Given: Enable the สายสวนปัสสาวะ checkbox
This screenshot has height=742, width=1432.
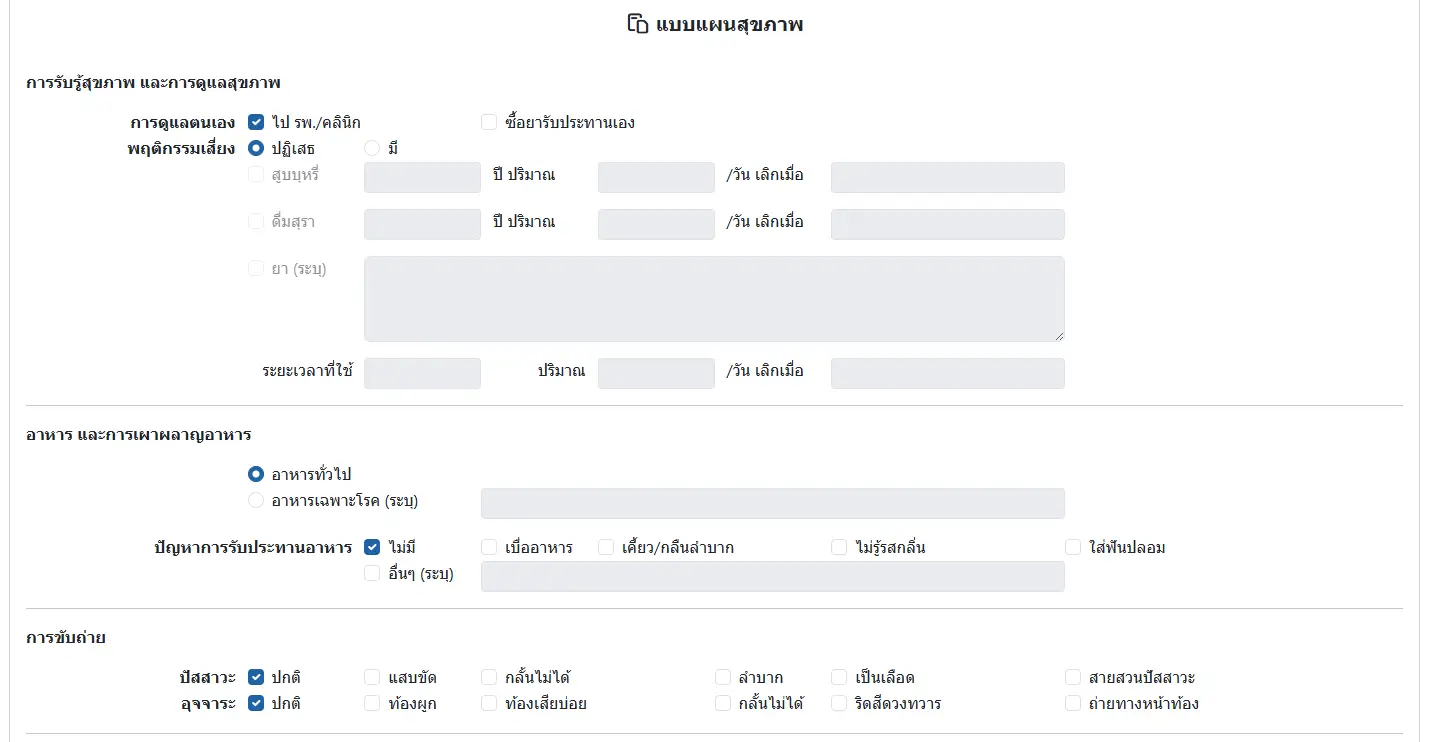Looking at the screenshot, I should point(1073,677).
